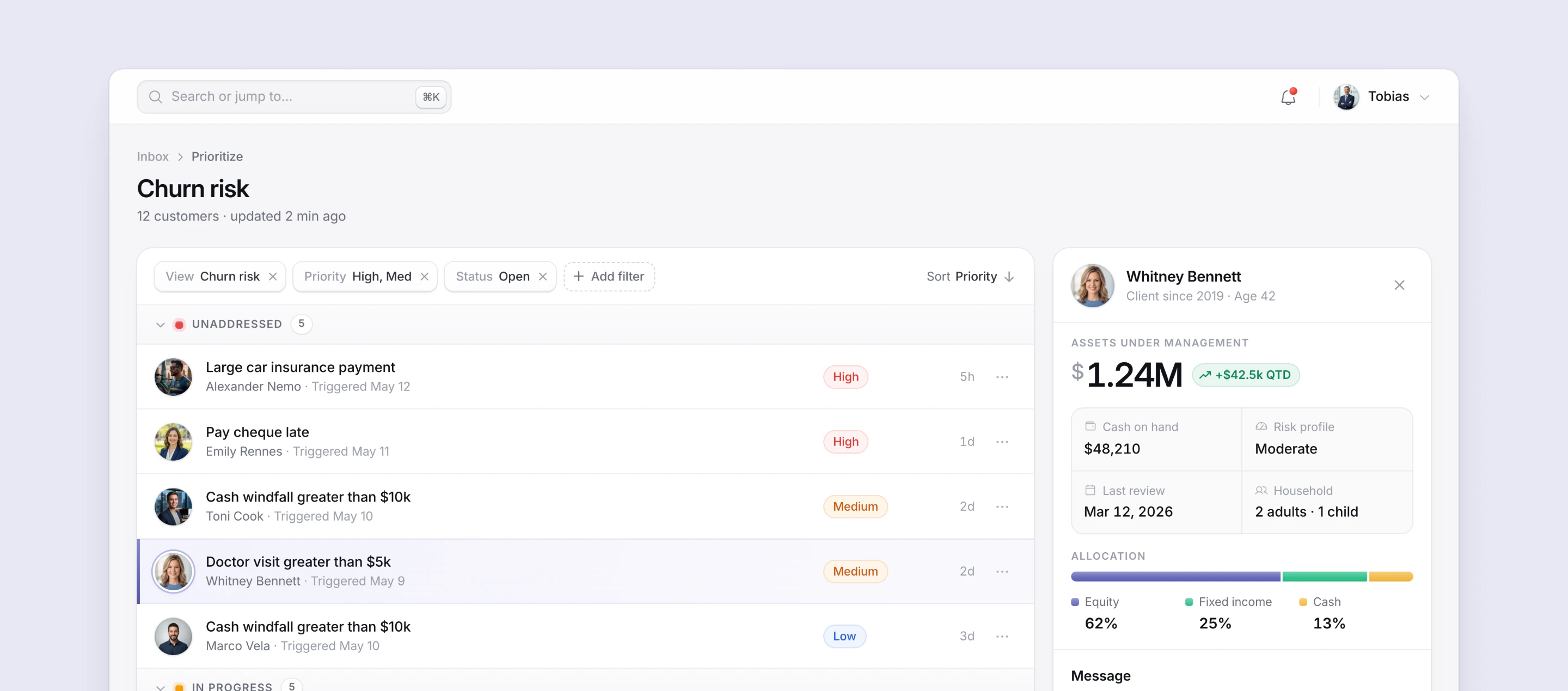Select the Equity allocation bar segment
Screen dimensions: 1568x691
(x=1175, y=577)
